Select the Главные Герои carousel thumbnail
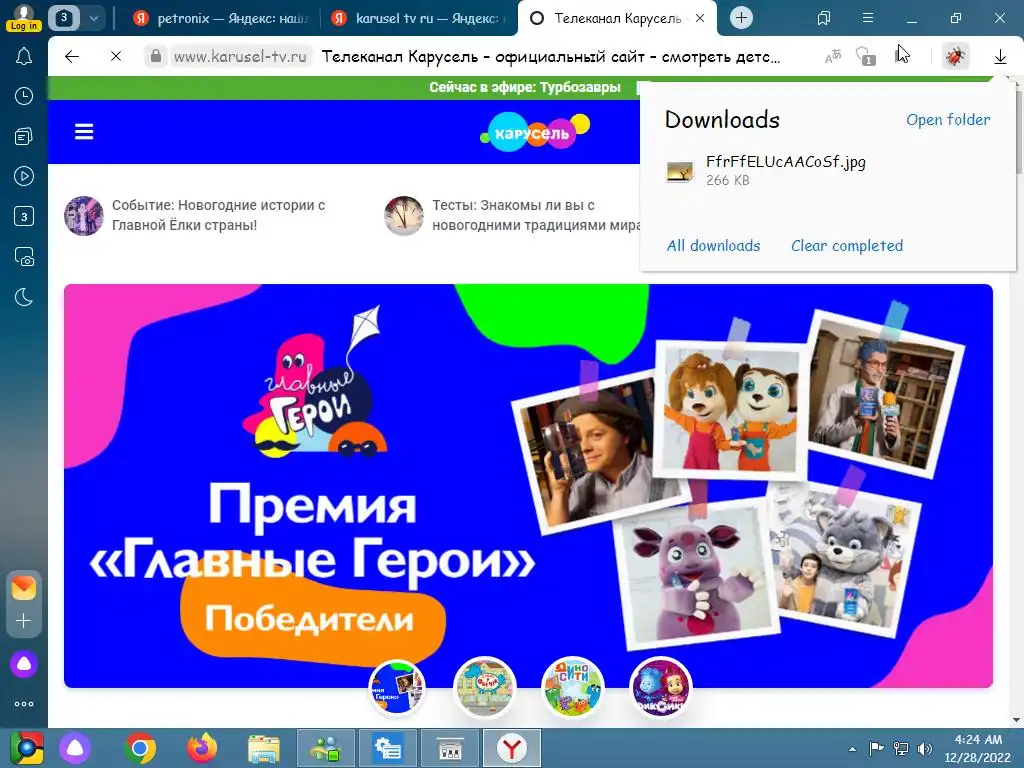This screenshot has height=768, width=1024. point(396,687)
